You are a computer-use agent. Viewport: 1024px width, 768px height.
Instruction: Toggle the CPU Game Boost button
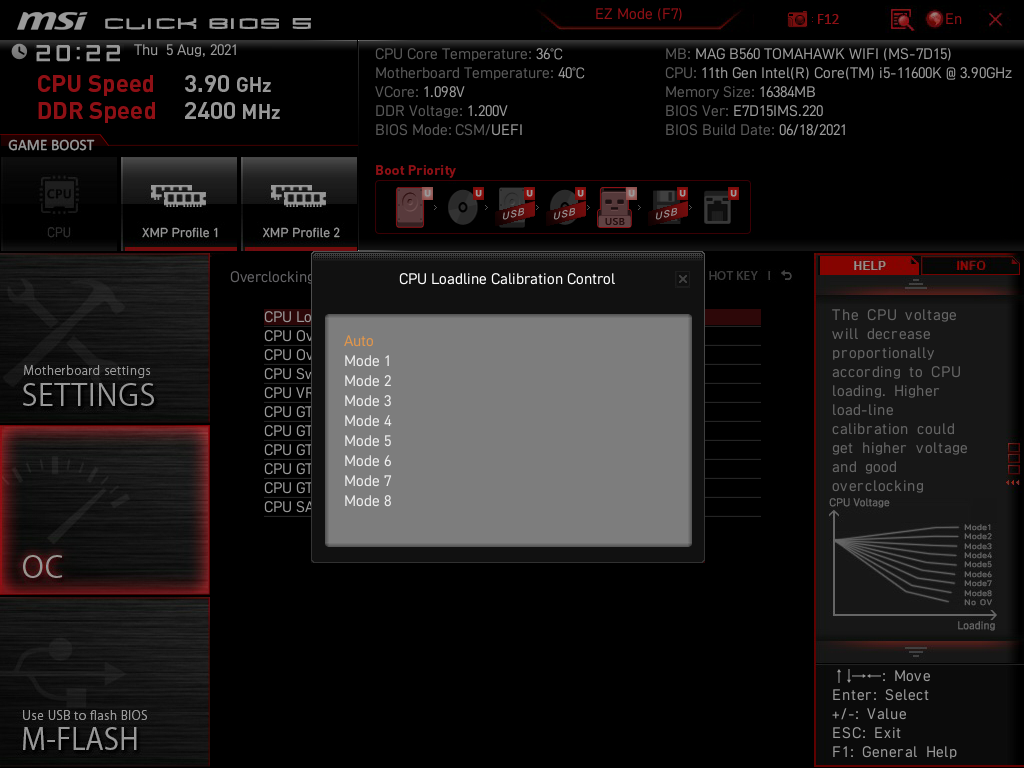(x=59, y=204)
